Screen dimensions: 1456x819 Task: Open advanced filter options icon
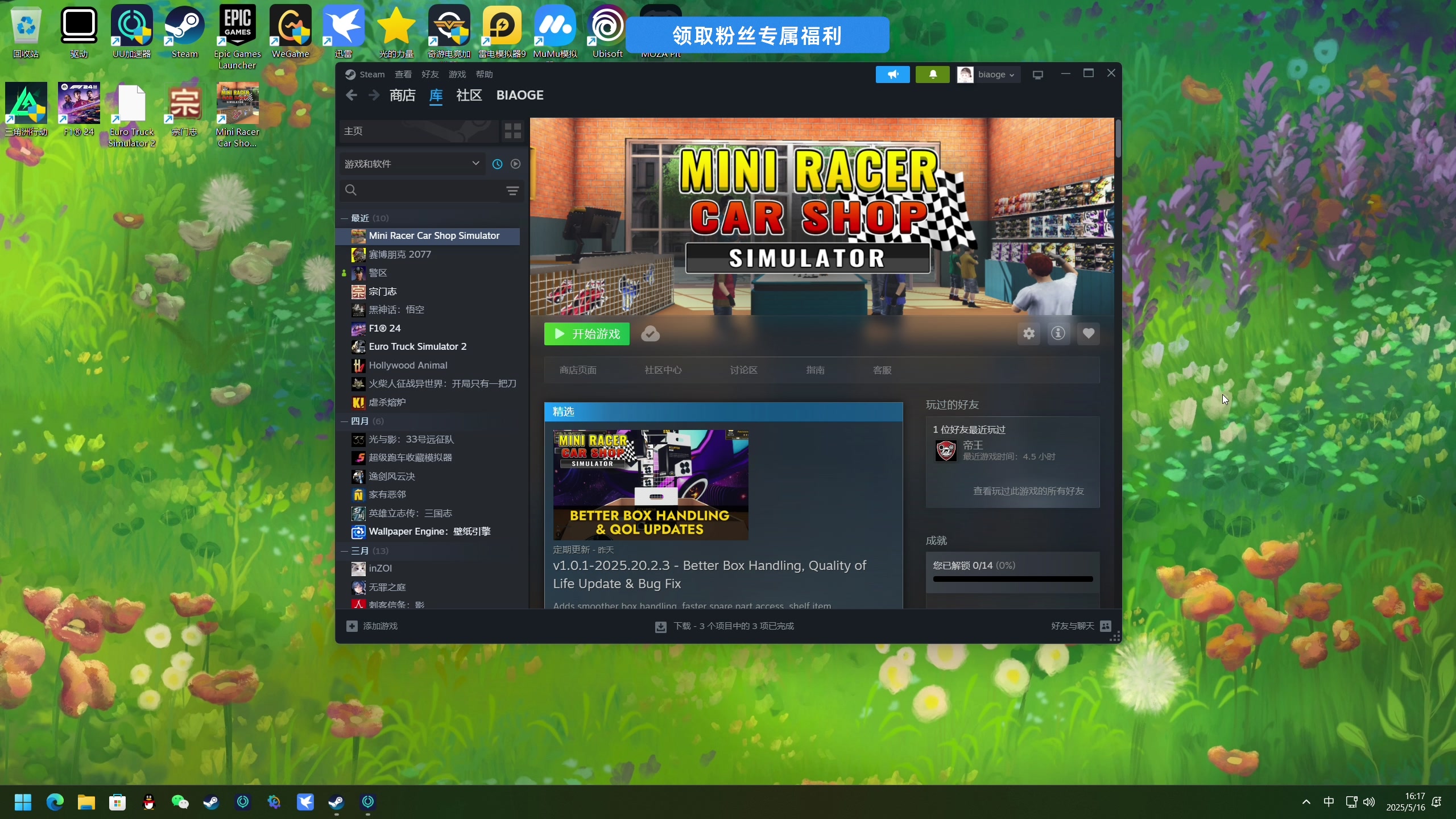click(x=512, y=191)
